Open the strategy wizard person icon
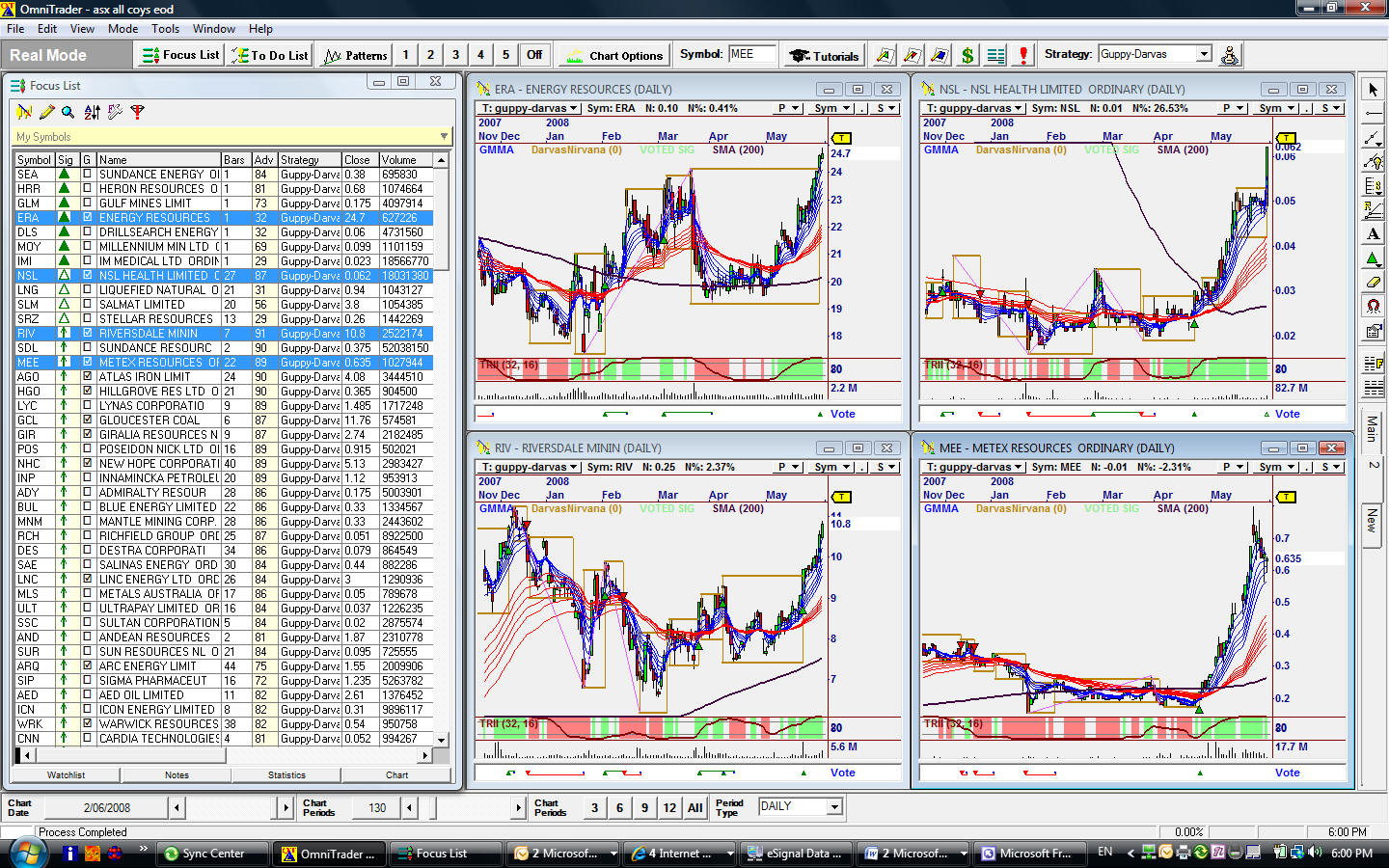The height and width of the screenshot is (868, 1389). tap(1229, 55)
